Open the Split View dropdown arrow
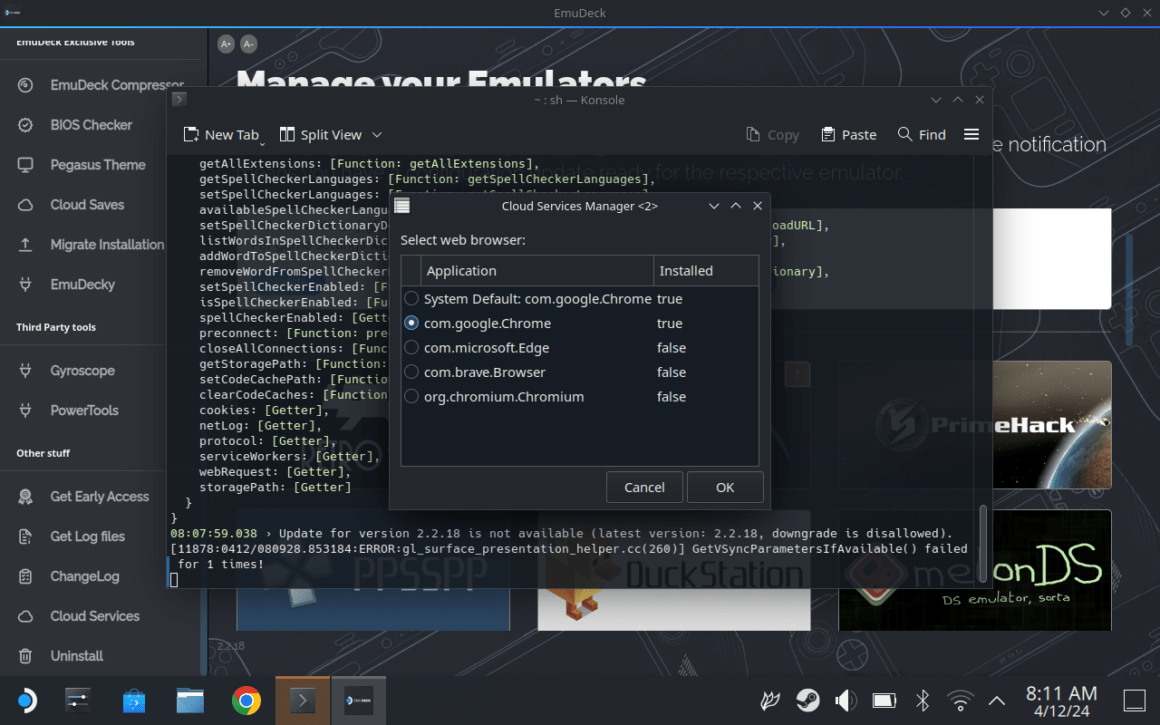Viewport: 1160px width, 725px height. click(x=377, y=135)
